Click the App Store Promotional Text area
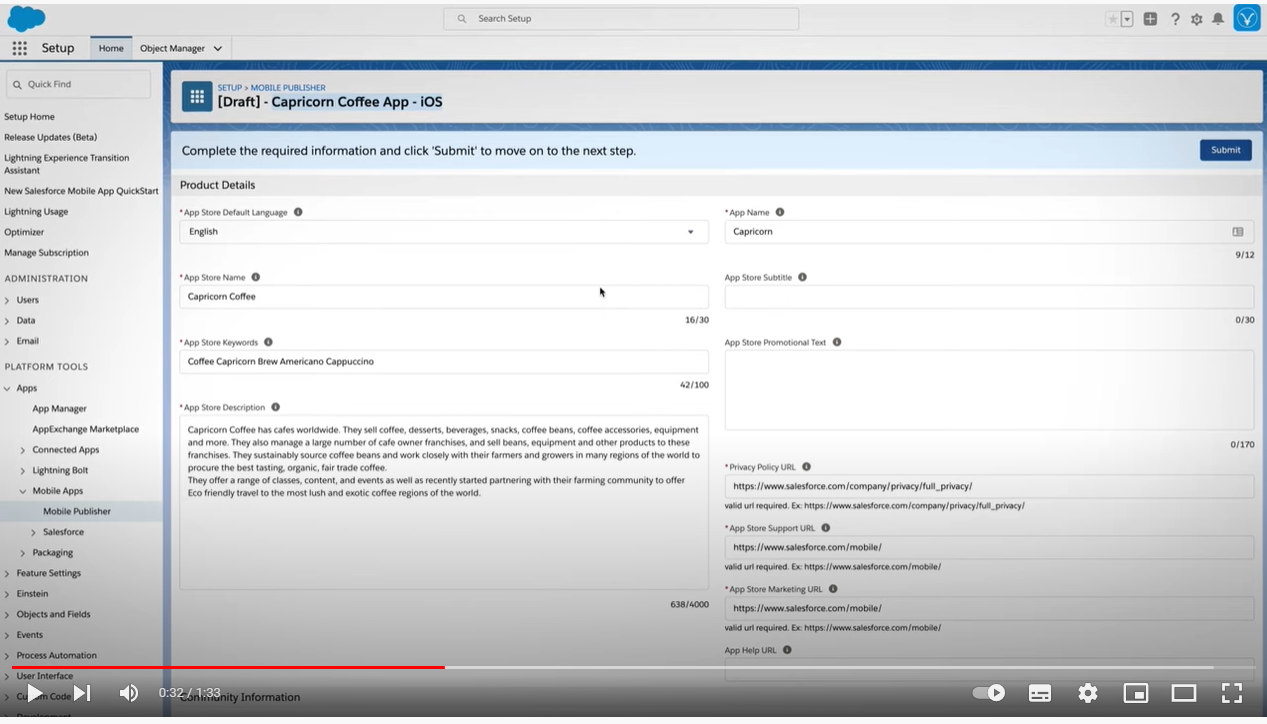The image size is (1267, 724). pyautogui.click(x=989, y=390)
